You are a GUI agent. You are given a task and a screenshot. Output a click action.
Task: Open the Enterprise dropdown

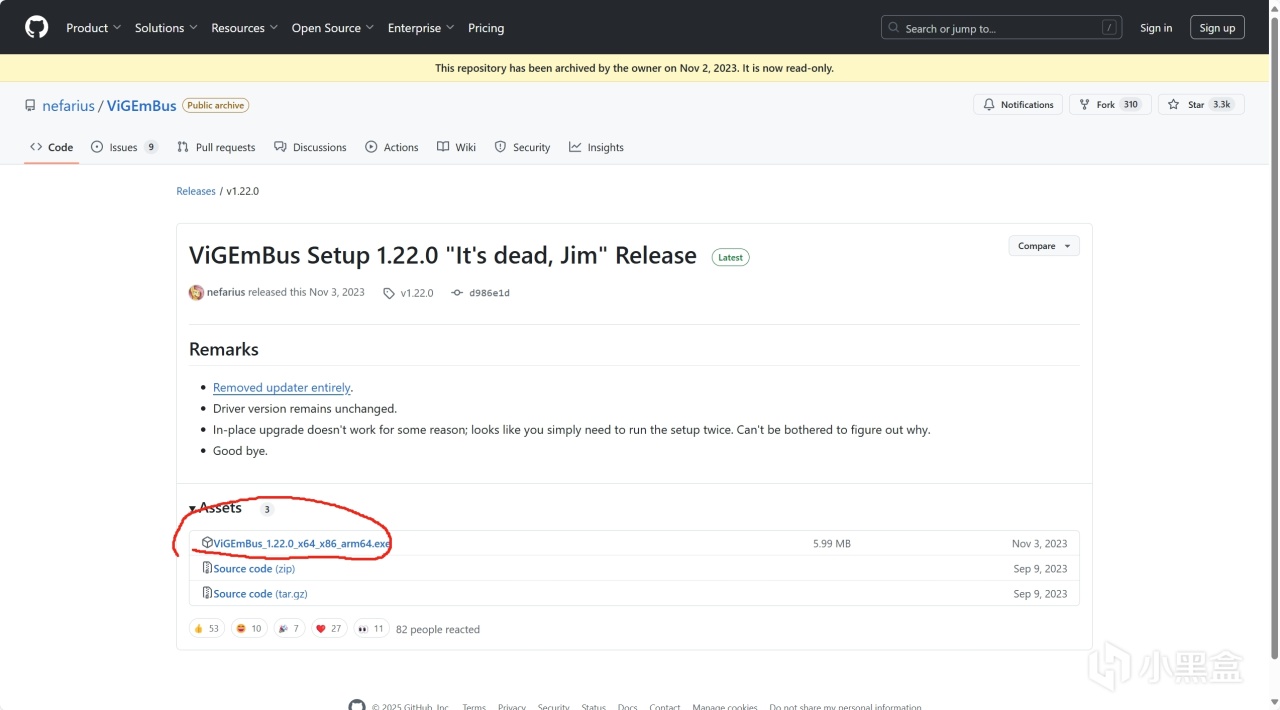click(421, 28)
